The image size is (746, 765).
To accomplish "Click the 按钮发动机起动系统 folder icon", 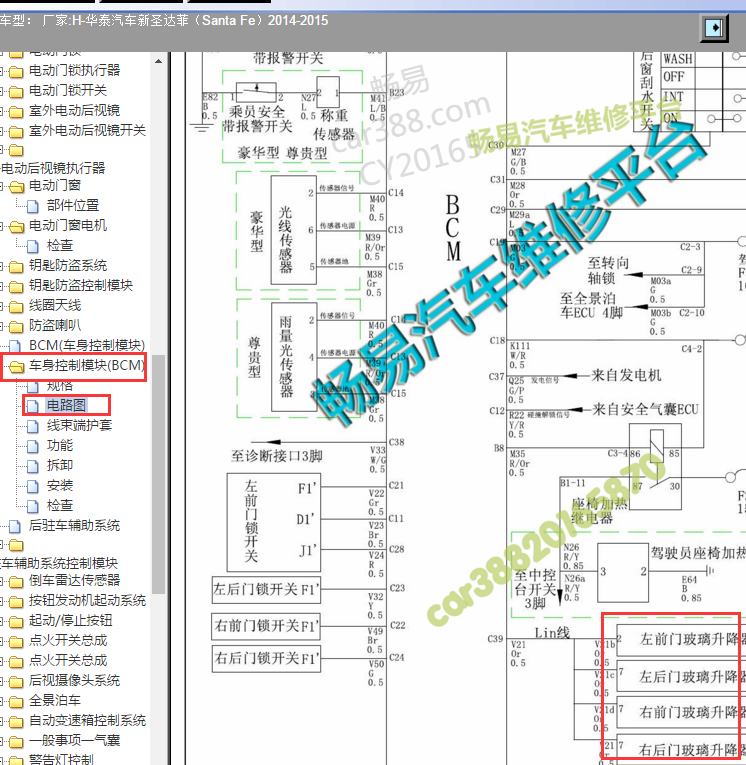I will tap(16, 602).
